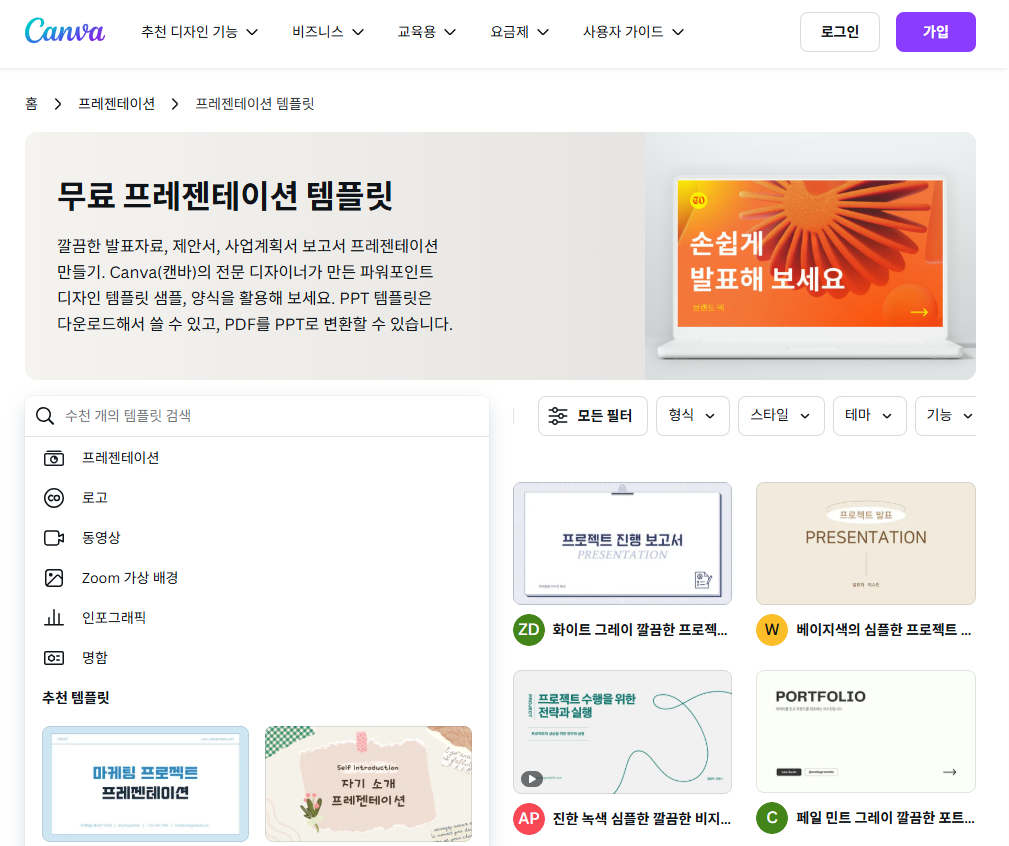Choose 동영상 in search suggestions
1009x846 pixels.
257,538
